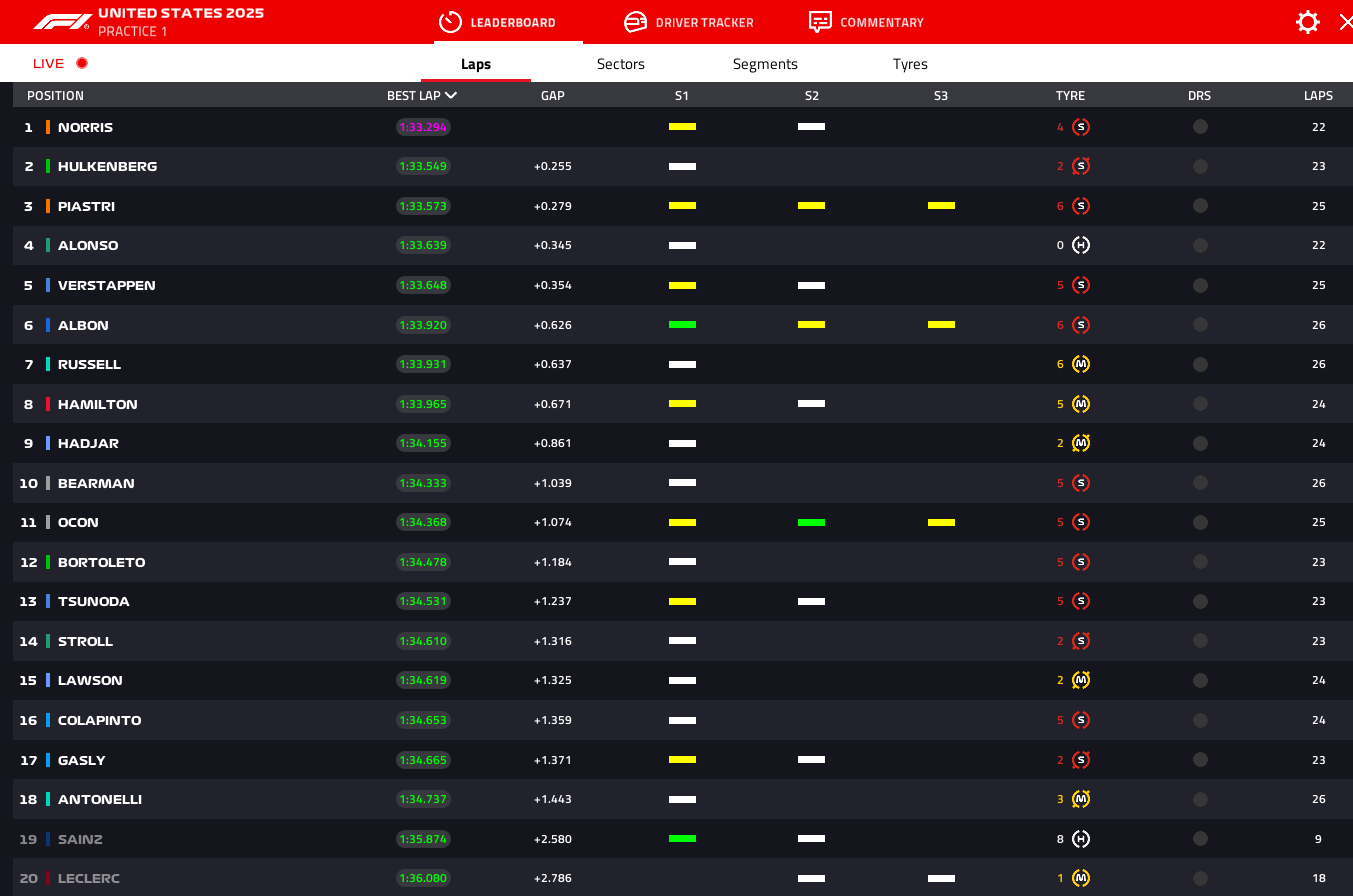Click the GAP column header

coord(553,96)
